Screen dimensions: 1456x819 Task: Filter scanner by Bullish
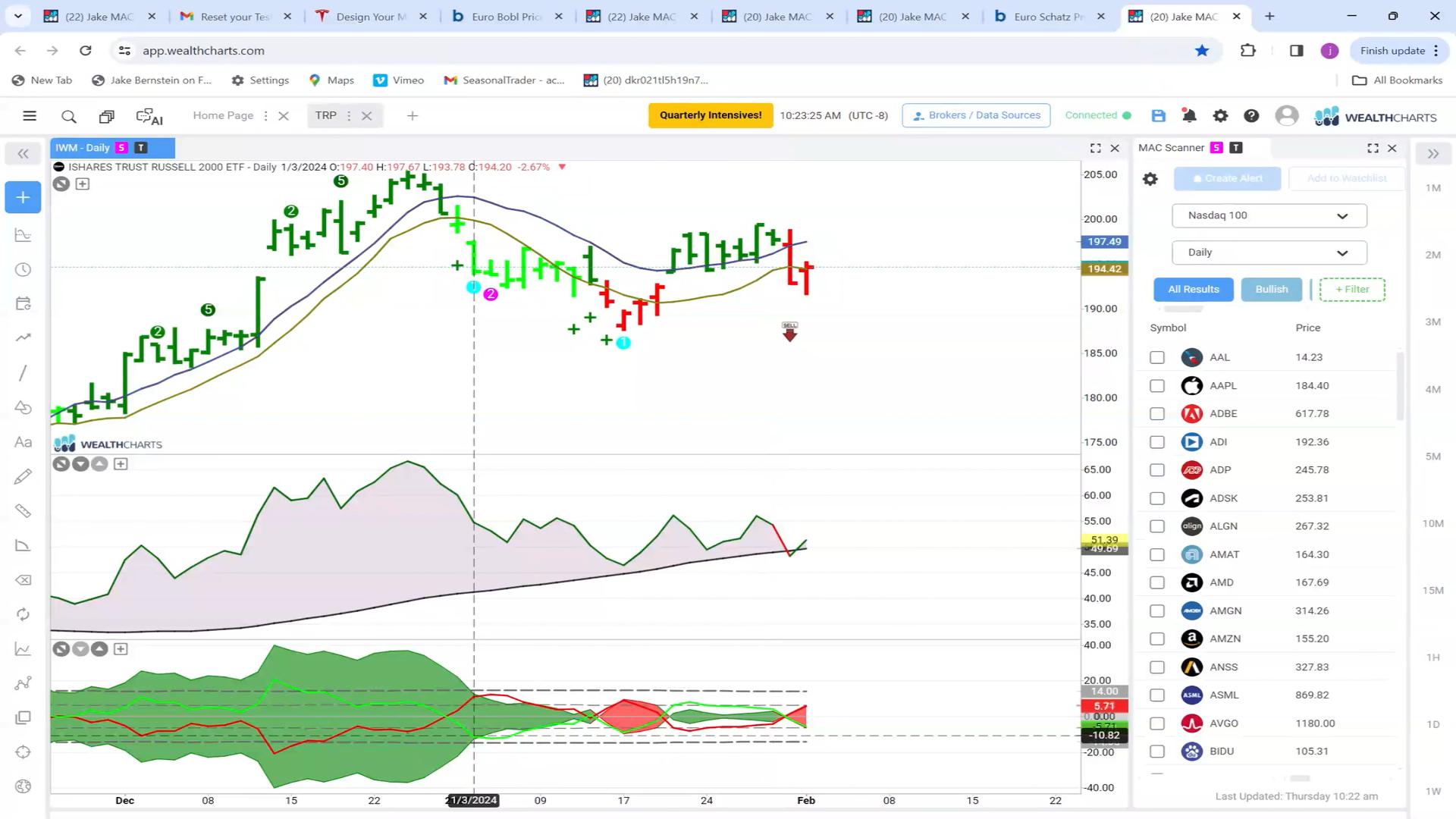point(1272,290)
